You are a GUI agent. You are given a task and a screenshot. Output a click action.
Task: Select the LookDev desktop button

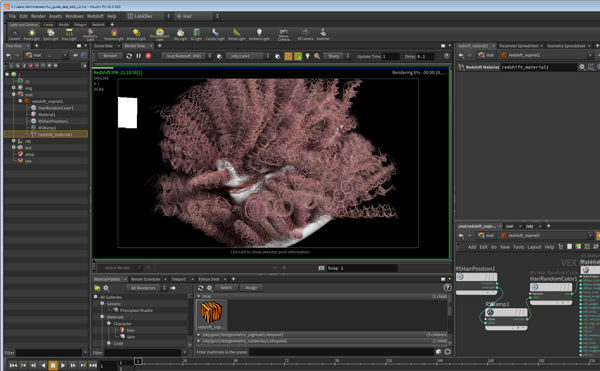tap(145, 16)
